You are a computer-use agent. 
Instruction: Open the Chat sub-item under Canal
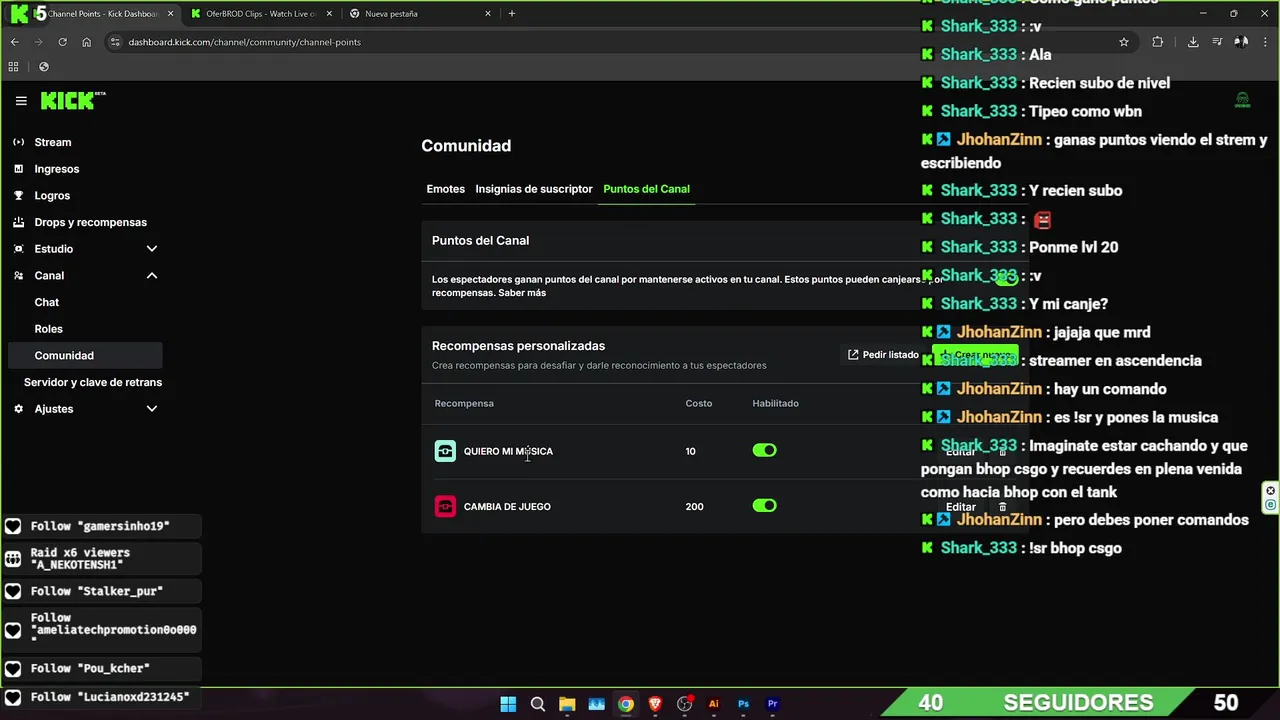[47, 302]
